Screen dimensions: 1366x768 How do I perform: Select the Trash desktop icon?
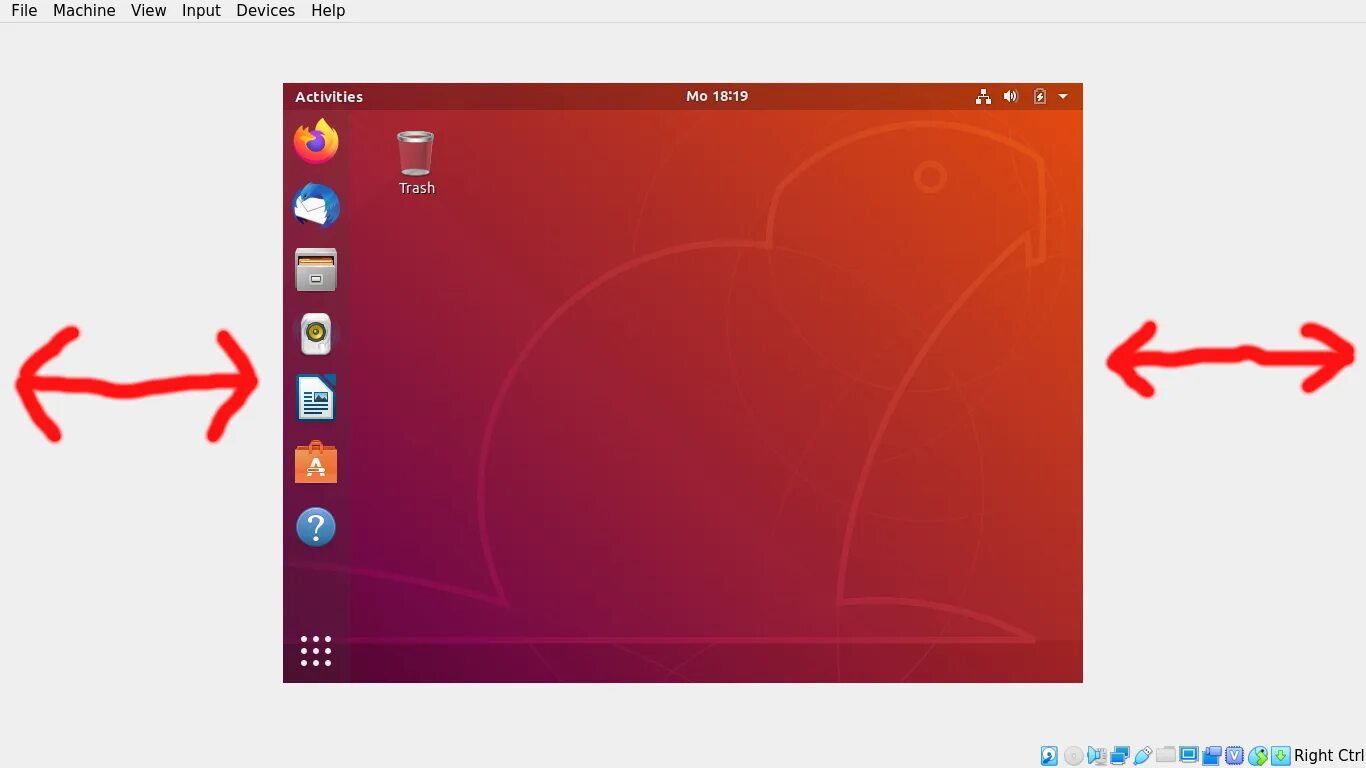click(415, 153)
